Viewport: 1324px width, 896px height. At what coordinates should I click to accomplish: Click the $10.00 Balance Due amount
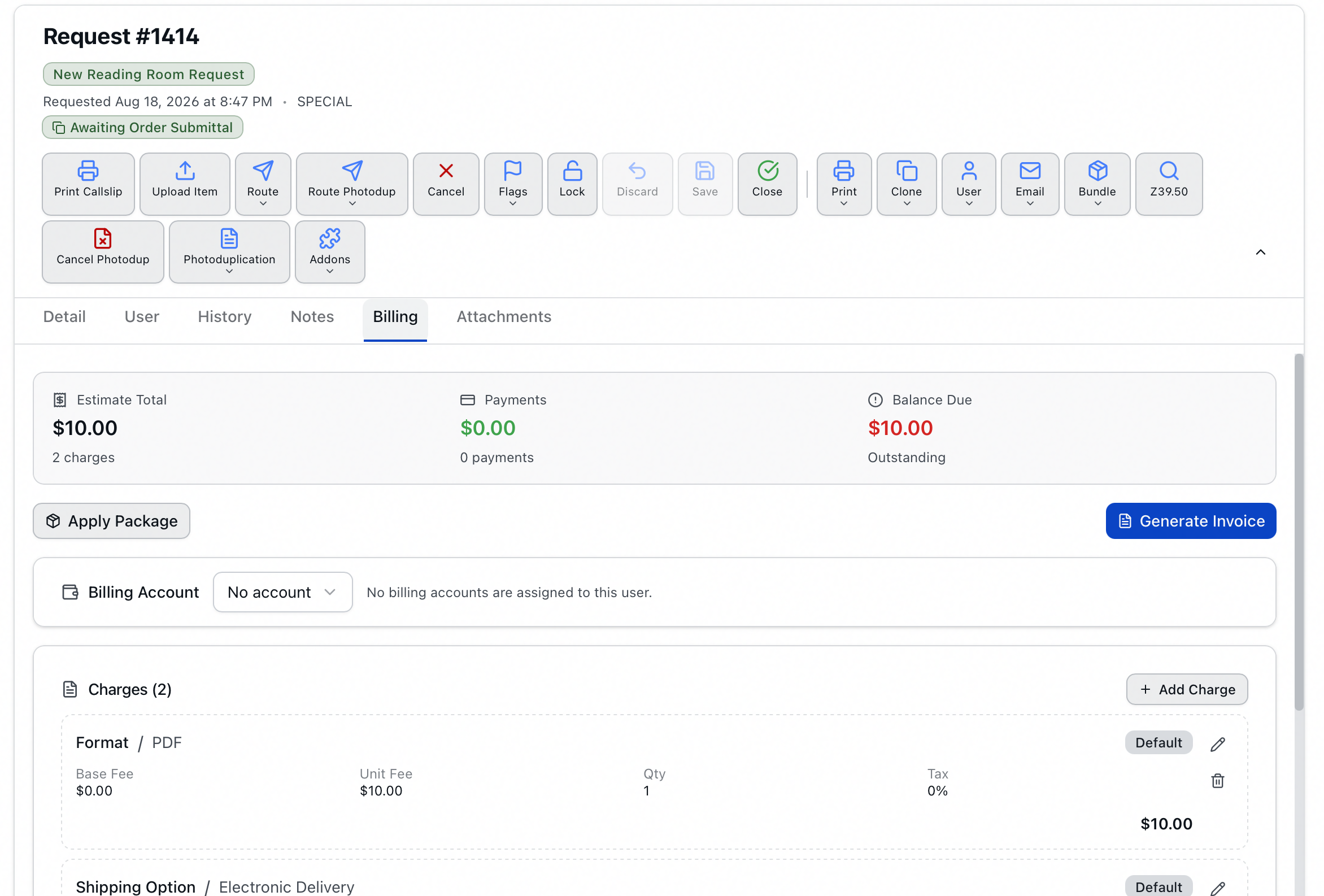click(900, 428)
